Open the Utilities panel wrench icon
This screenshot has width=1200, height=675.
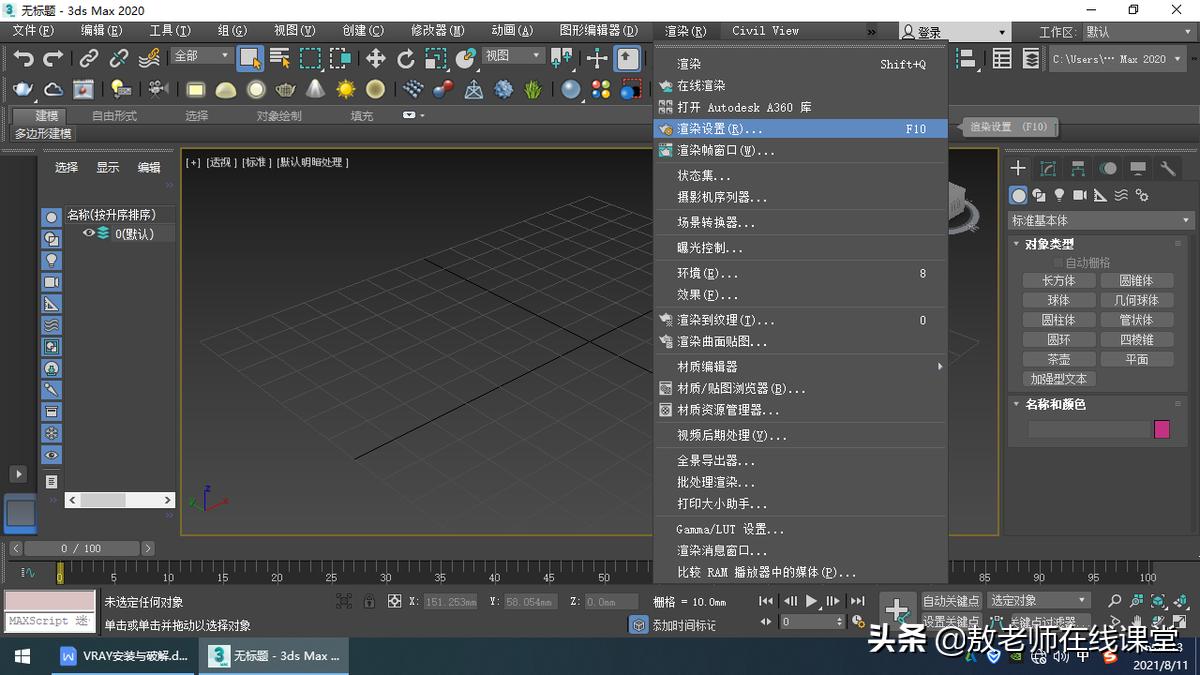click(1168, 168)
